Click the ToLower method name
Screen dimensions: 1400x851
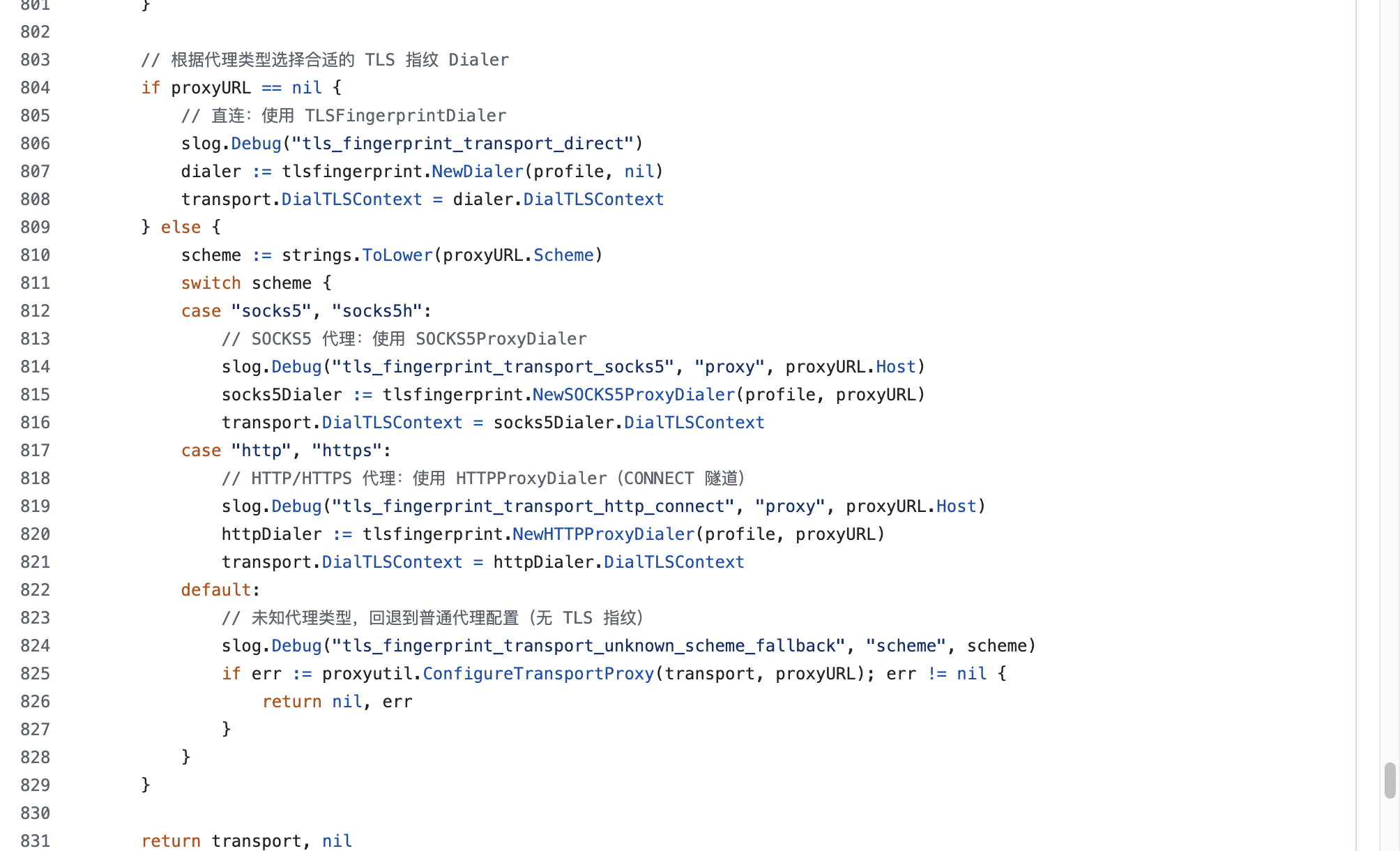coord(397,255)
